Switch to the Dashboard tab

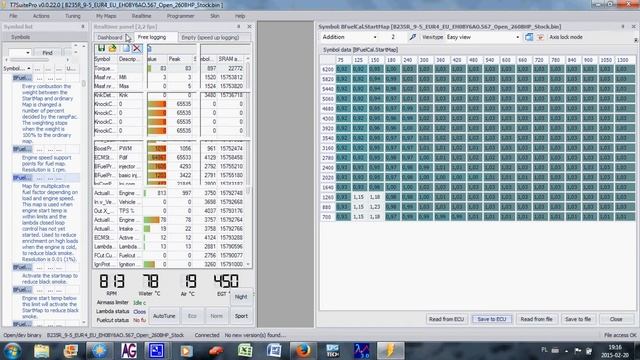110,38
